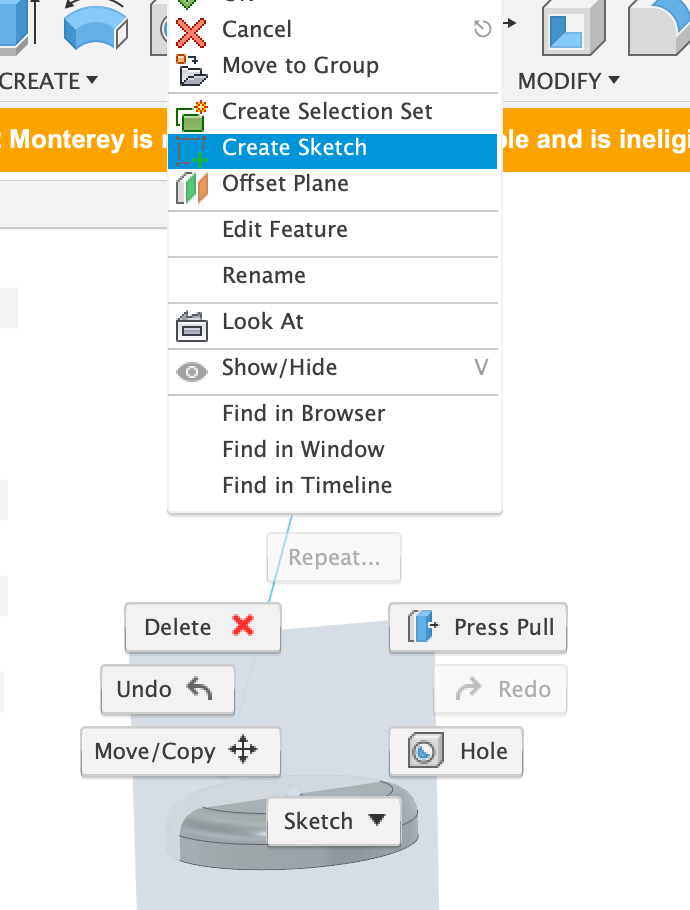Click the Fillet icon in Modify toolbar
The width and height of the screenshot is (690, 910).
pyautogui.click(x=660, y=26)
